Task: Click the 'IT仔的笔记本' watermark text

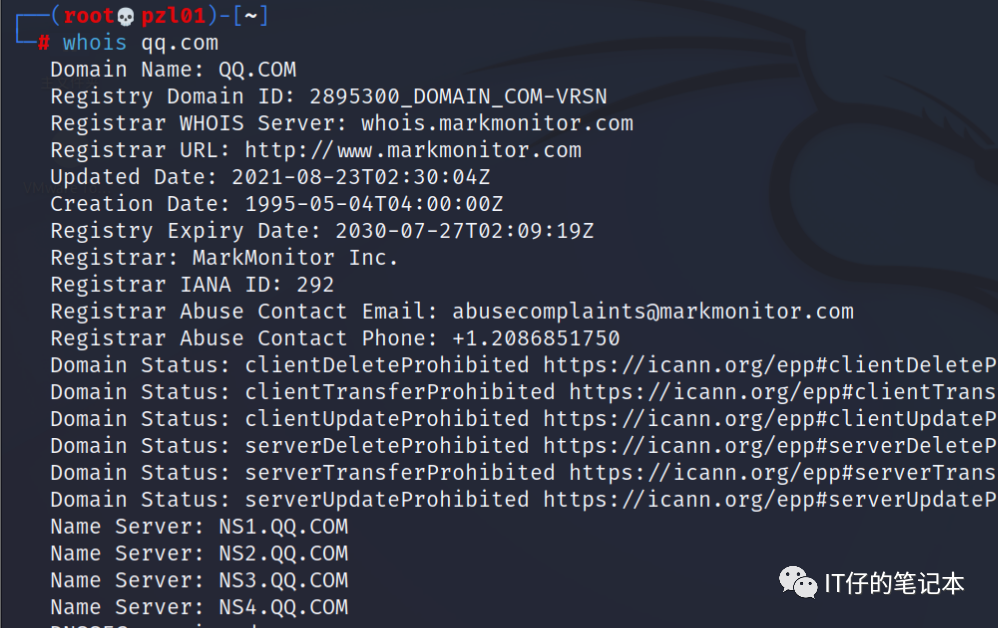Action: point(894,583)
